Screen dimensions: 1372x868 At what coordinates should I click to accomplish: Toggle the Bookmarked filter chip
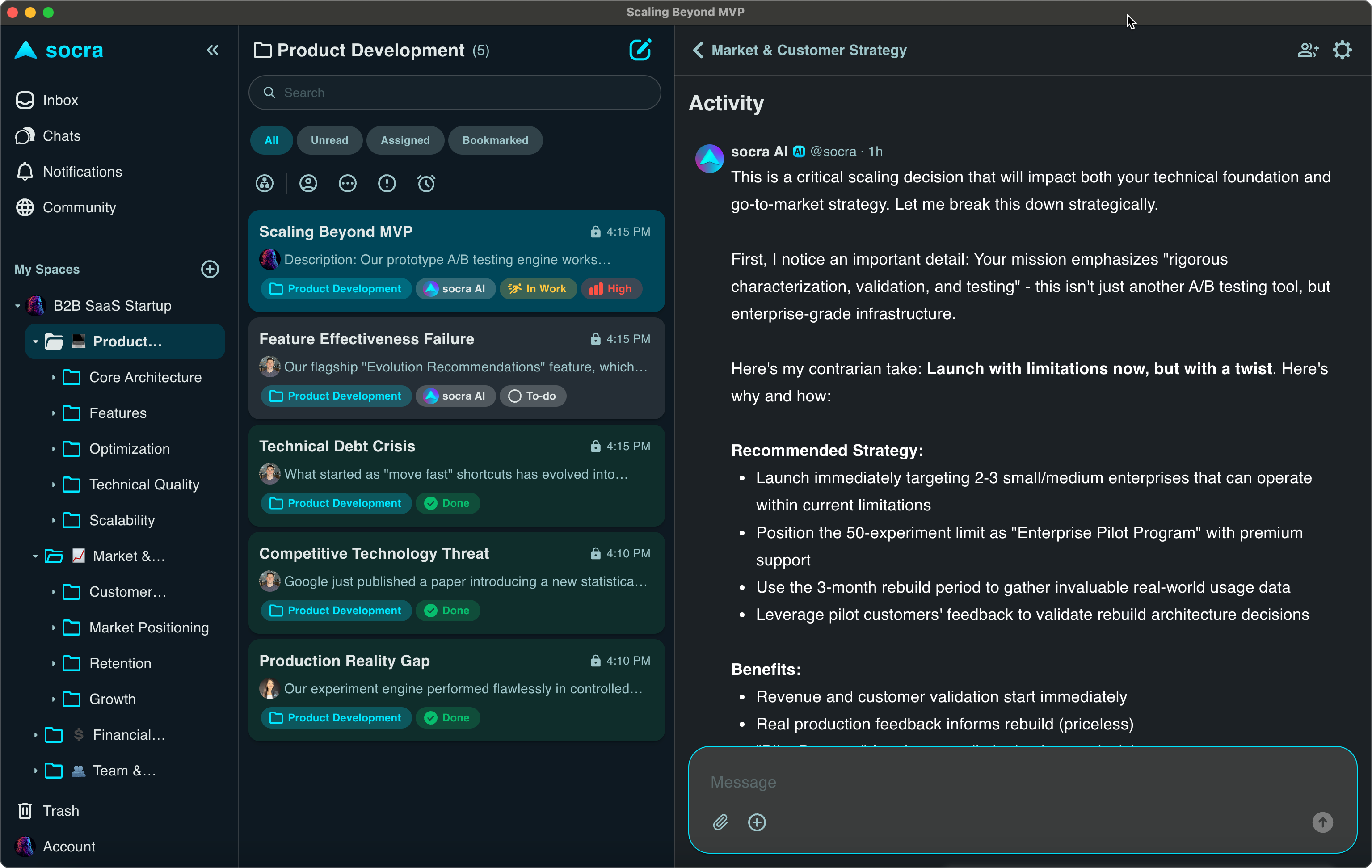[x=495, y=140]
